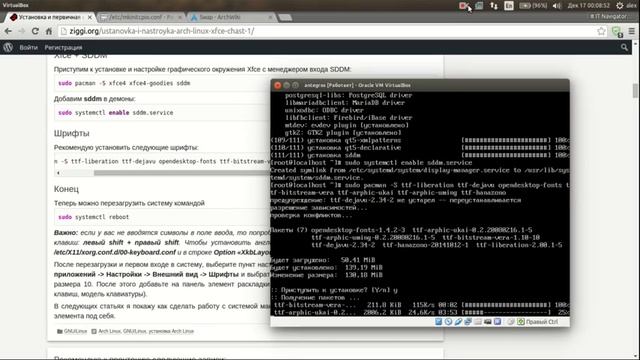This screenshot has width=640, height=360.
Task: Bookmark this page with the star icon
Action: tap(601, 31)
